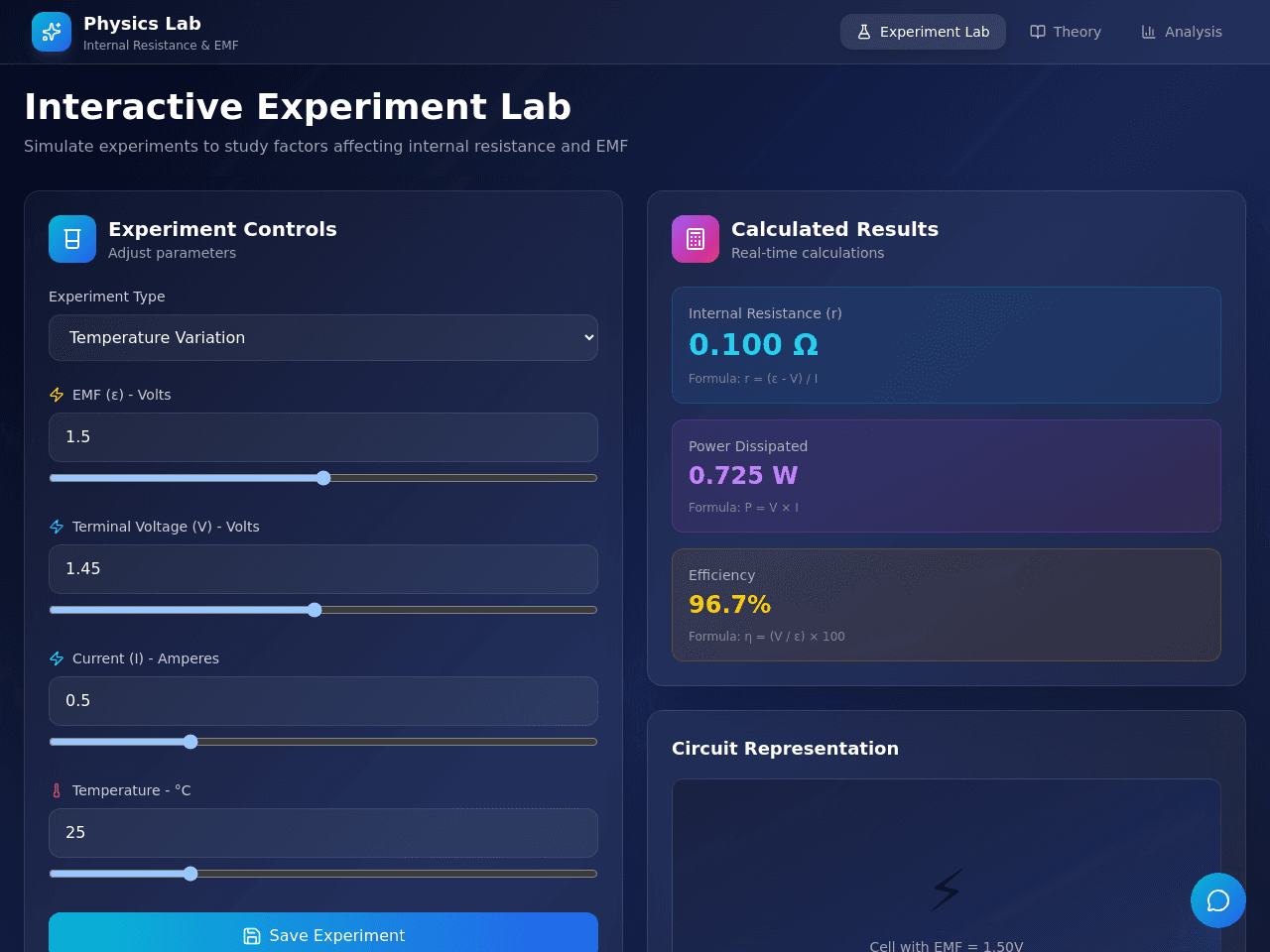Focus the Temperature input field showing 25

(323, 833)
